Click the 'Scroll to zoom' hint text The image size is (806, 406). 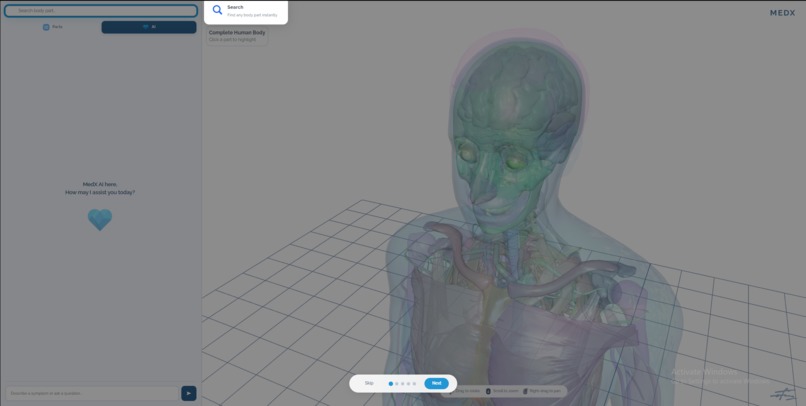click(x=506, y=391)
